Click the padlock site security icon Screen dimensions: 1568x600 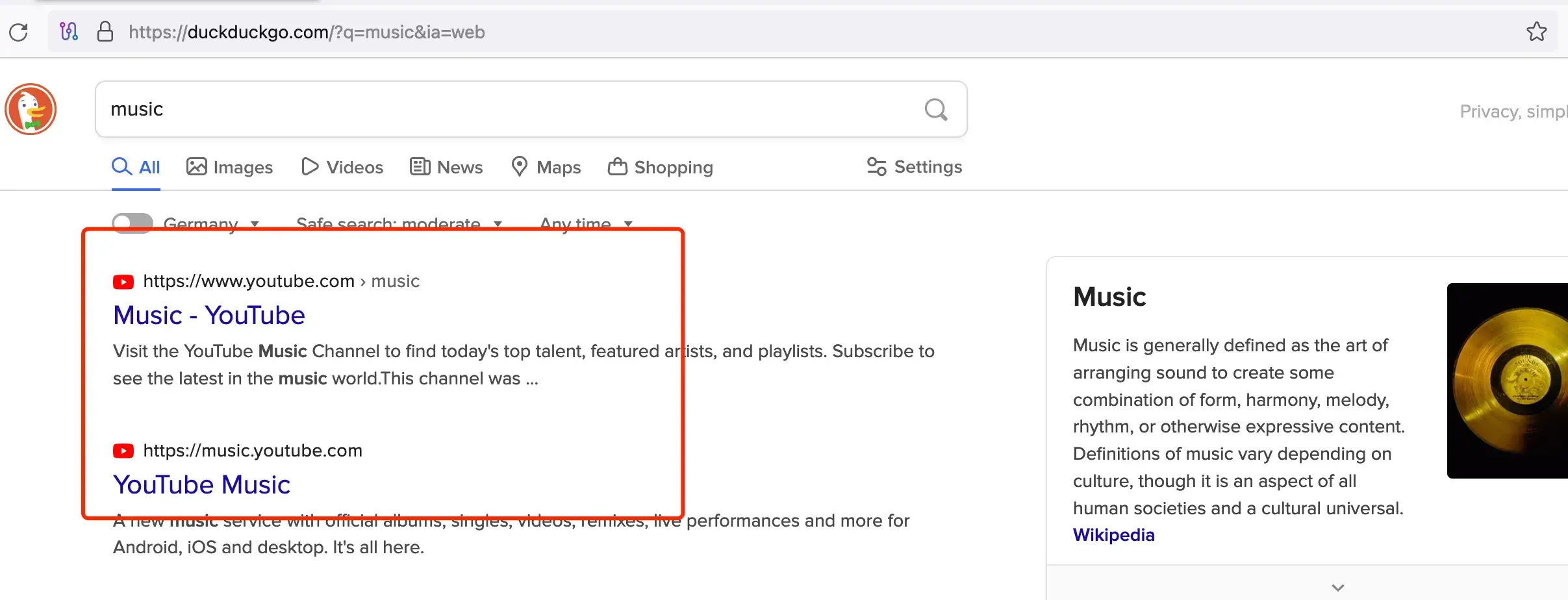point(105,32)
